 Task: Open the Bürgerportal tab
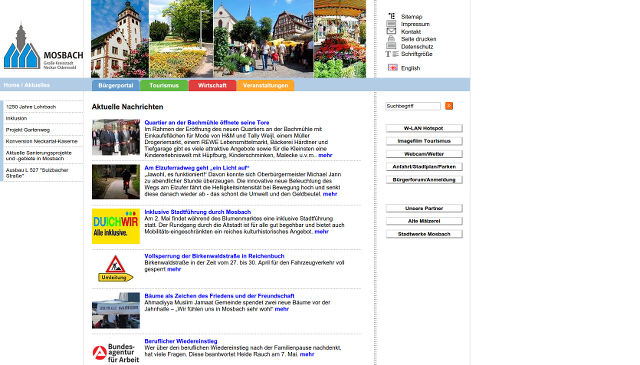(x=116, y=85)
